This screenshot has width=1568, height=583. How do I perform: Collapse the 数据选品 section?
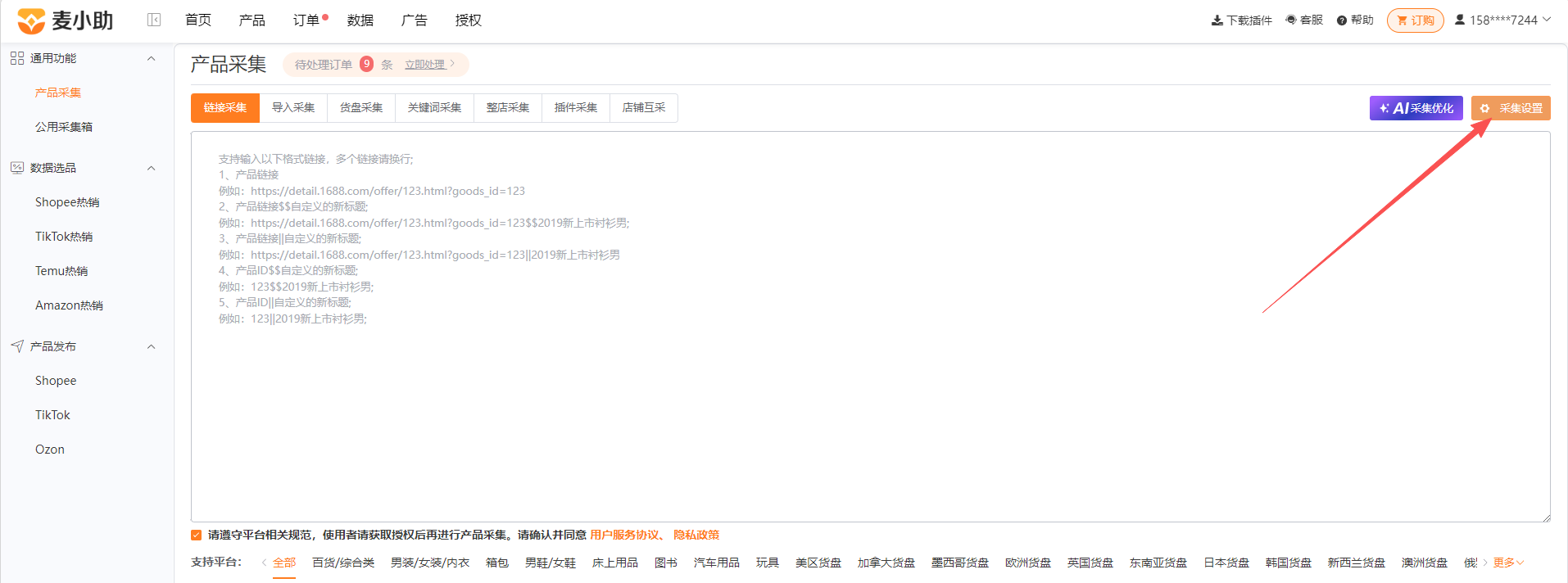point(151,168)
